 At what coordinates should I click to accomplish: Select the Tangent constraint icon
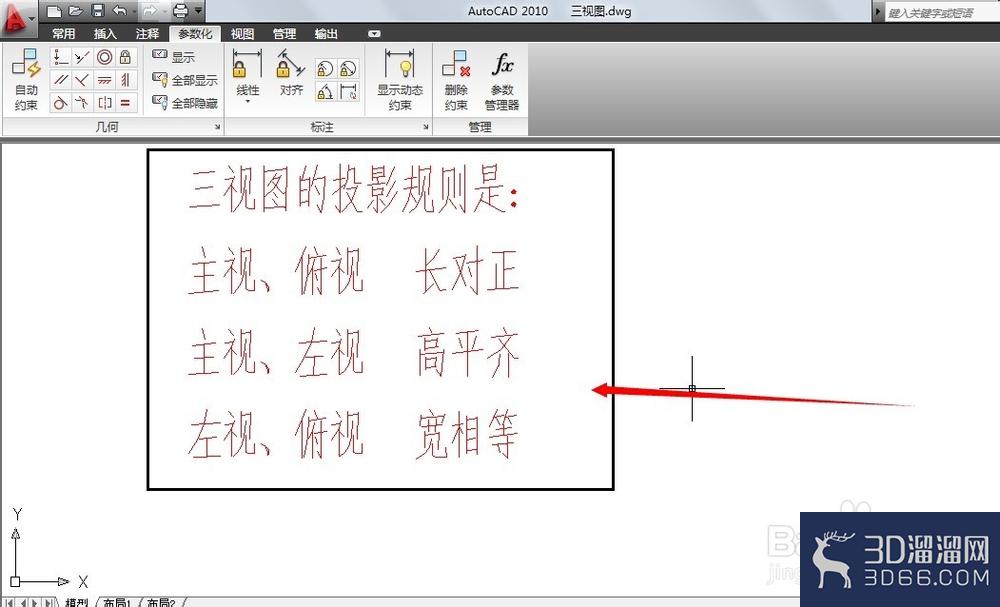point(60,102)
